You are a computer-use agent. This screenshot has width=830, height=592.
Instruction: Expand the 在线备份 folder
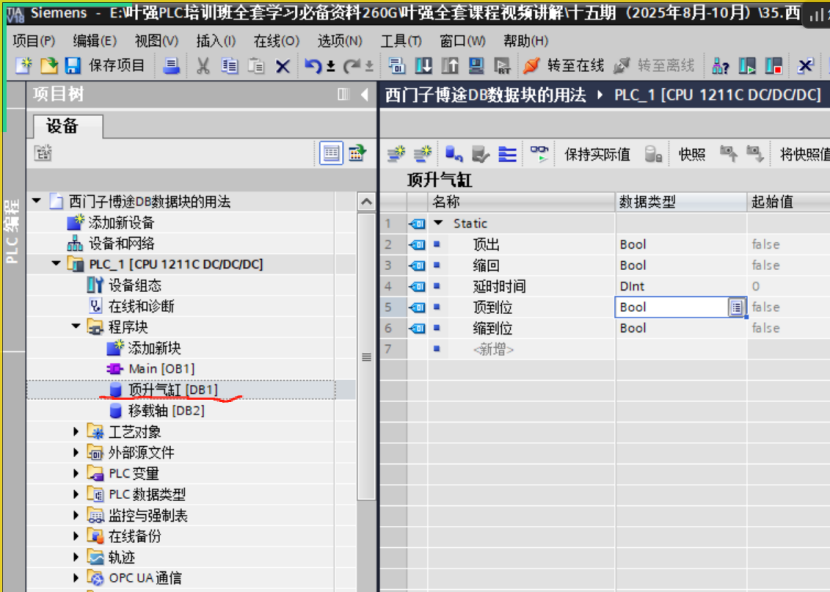[x=76, y=536]
